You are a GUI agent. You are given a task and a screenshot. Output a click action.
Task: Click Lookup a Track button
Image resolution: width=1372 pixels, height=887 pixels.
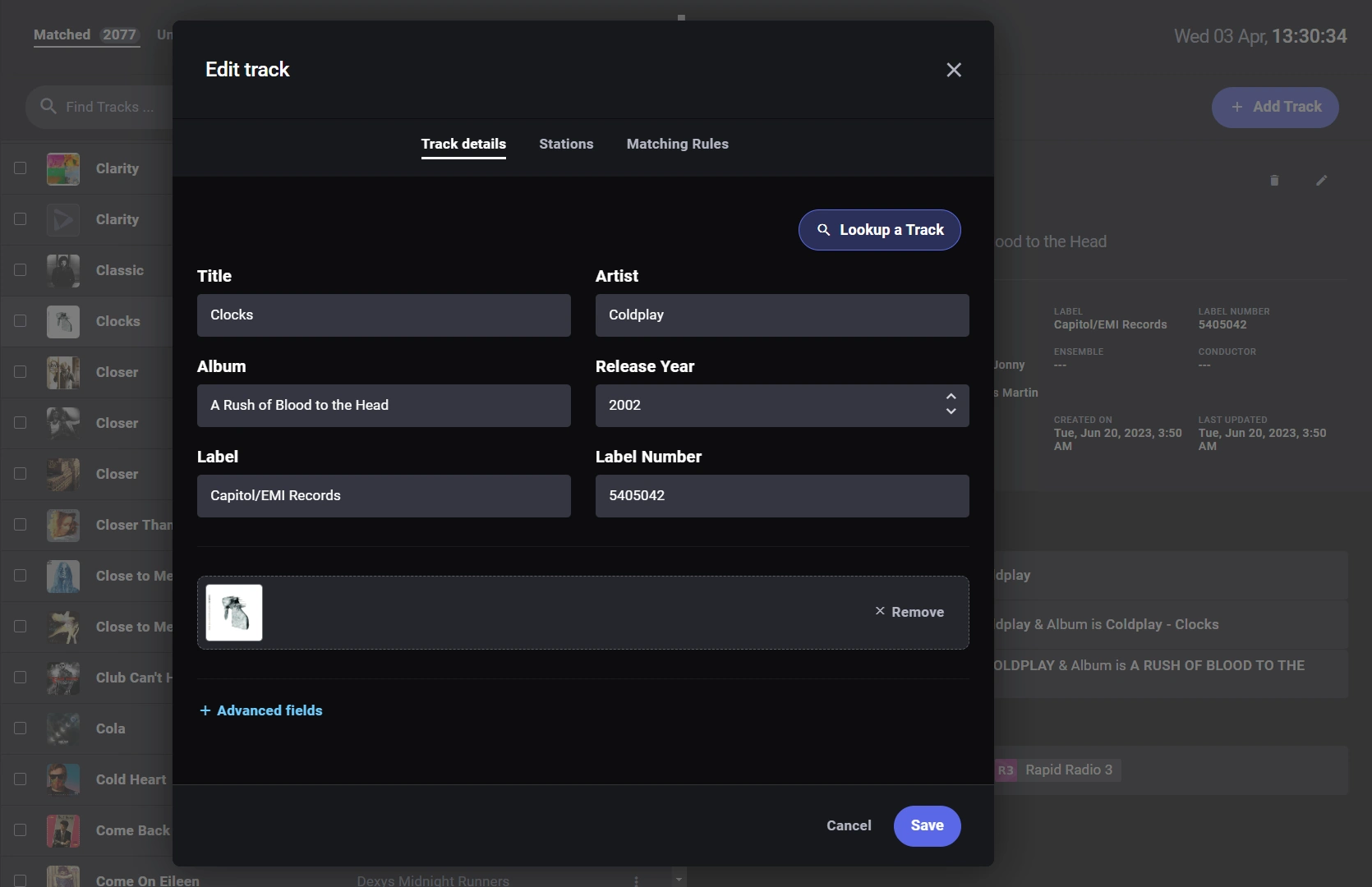880,230
